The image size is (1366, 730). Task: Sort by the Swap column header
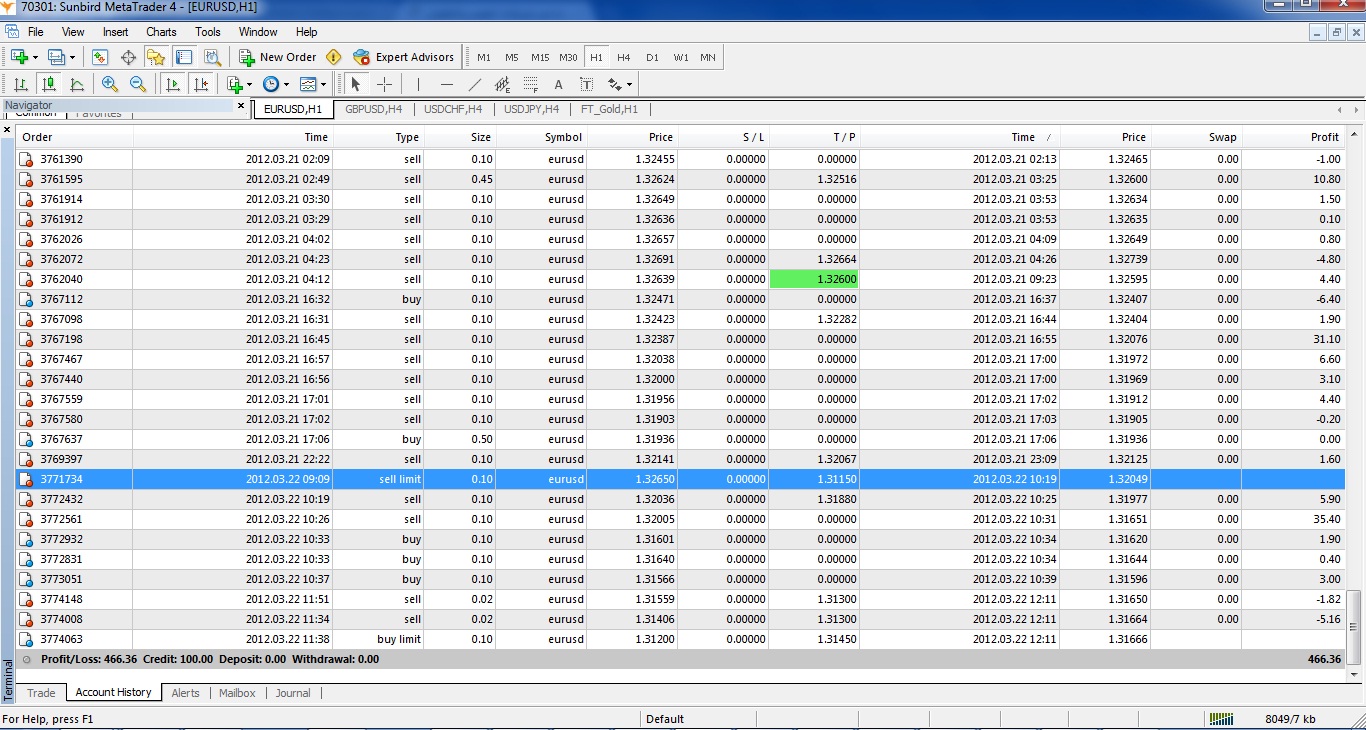coord(1196,137)
